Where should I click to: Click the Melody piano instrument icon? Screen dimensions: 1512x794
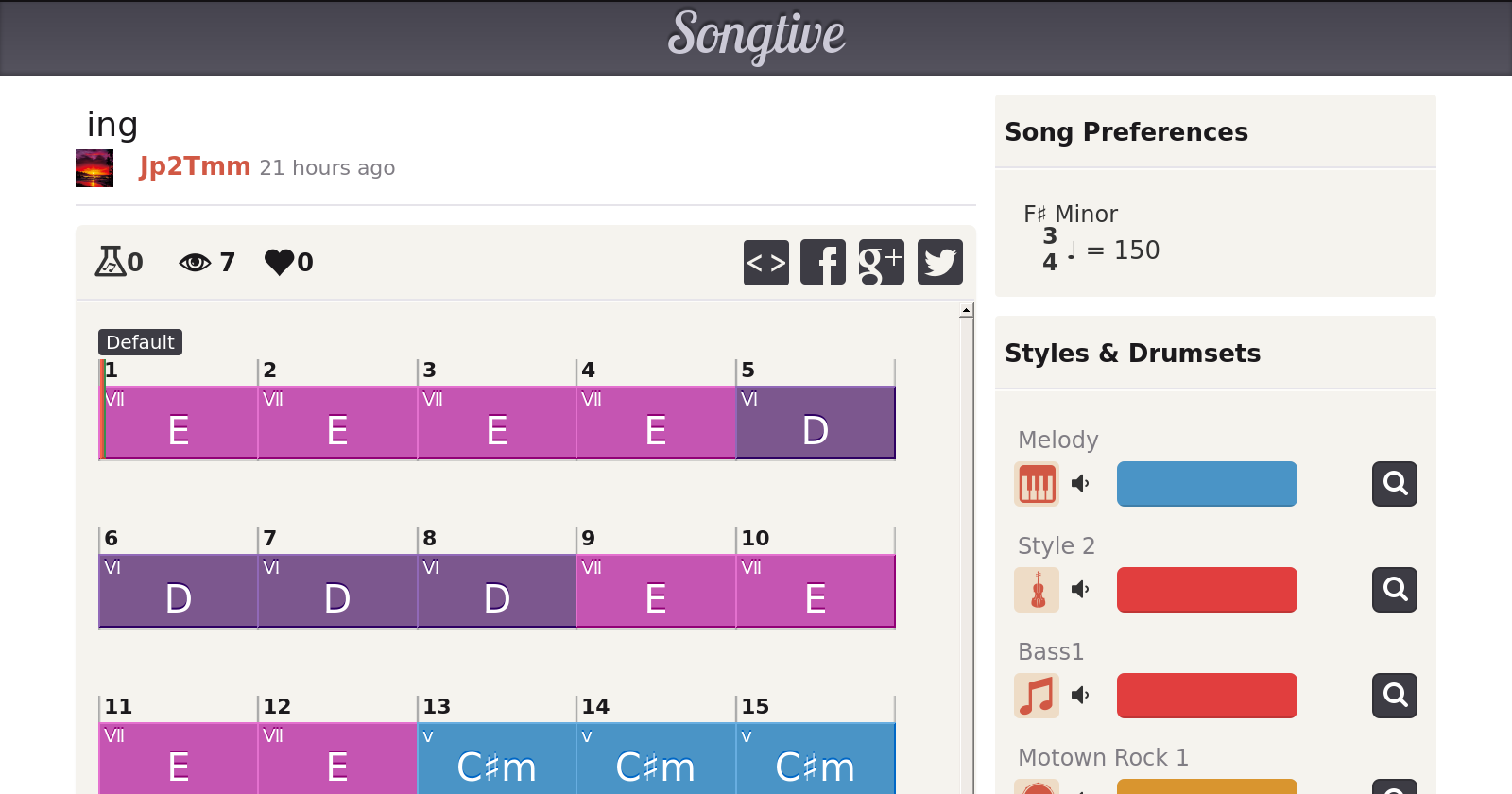(x=1037, y=484)
